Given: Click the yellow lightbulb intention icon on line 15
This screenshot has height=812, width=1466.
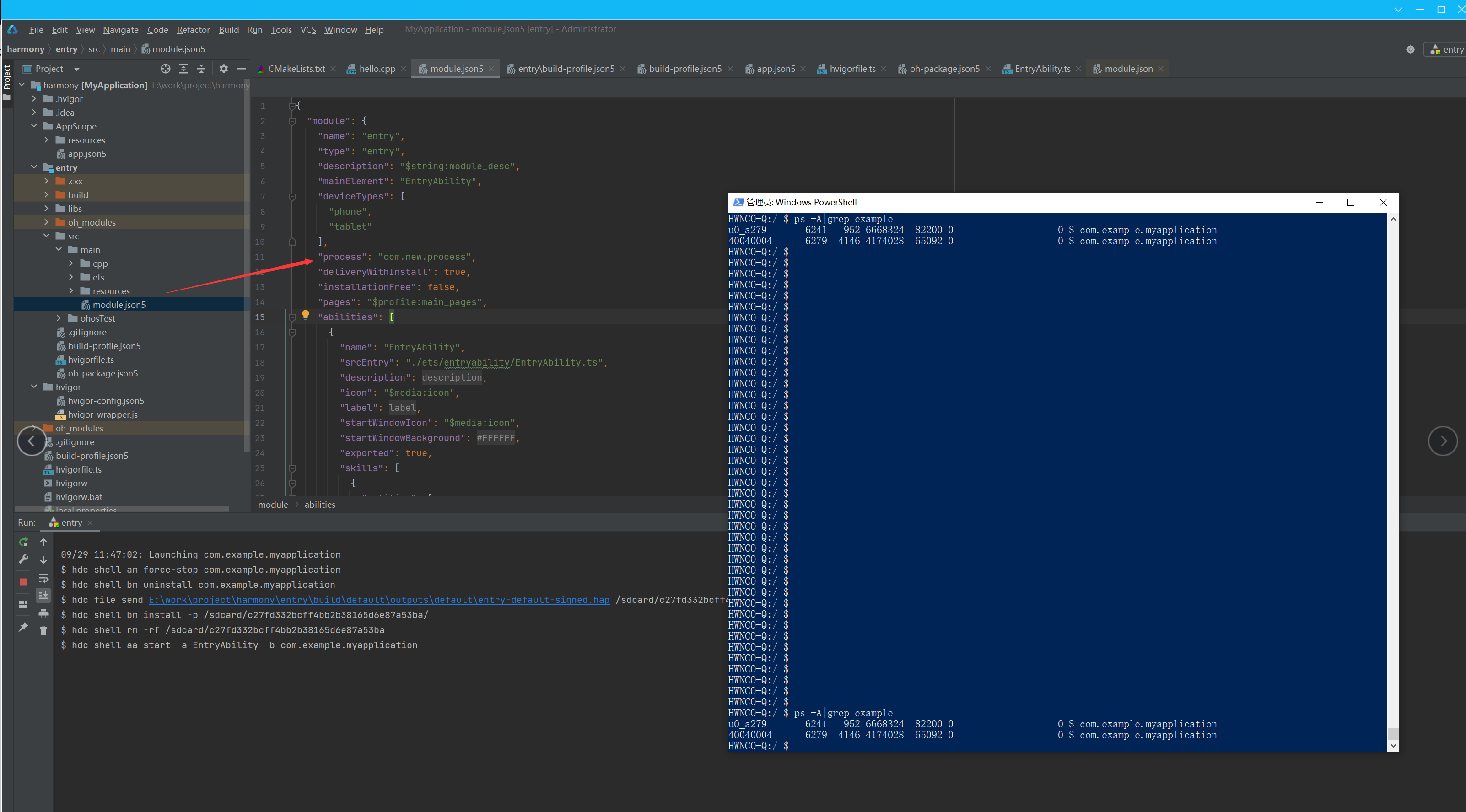Looking at the screenshot, I should [306, 315].
